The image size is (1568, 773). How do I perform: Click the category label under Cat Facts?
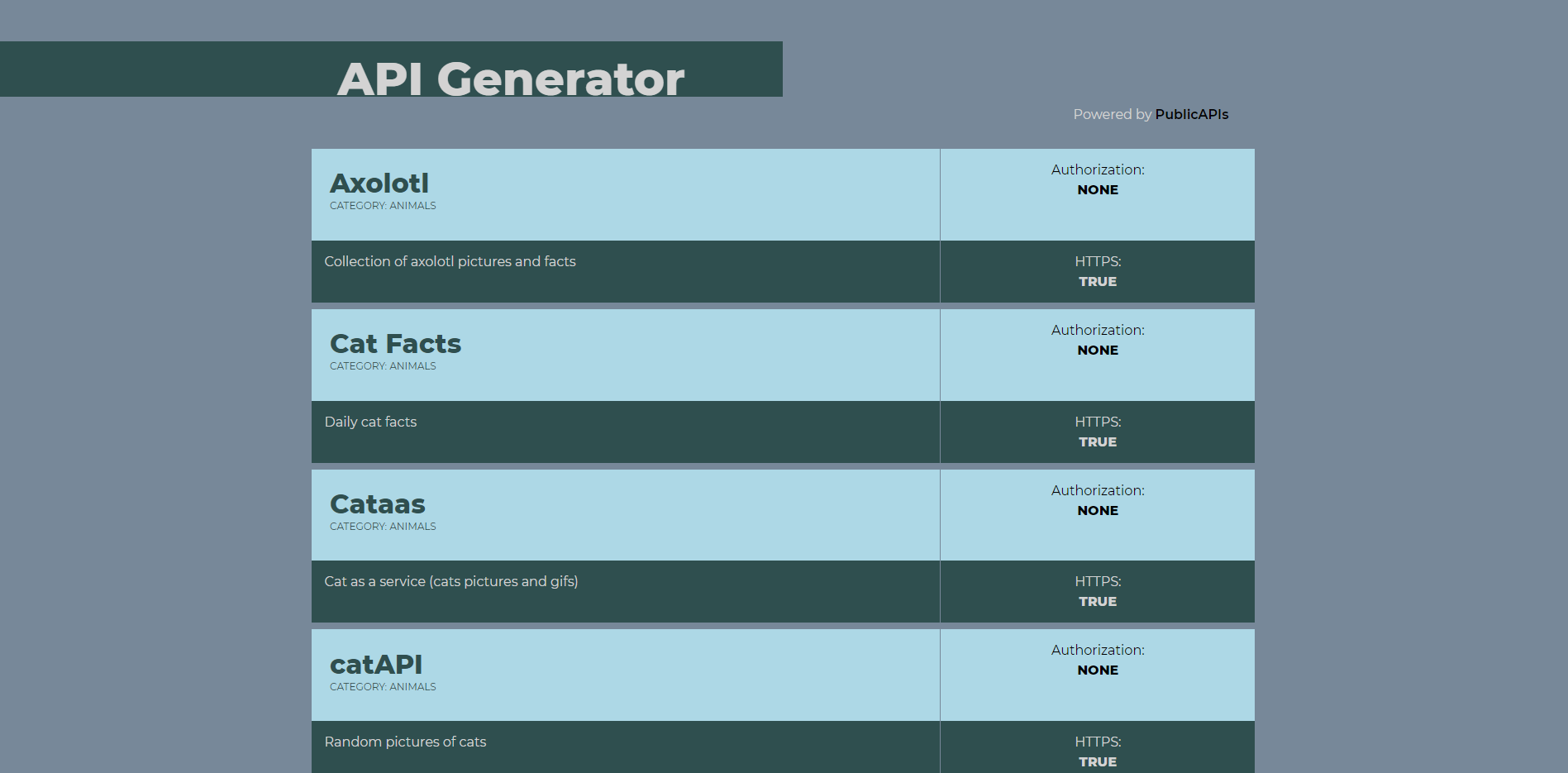(x=383, y=366)
